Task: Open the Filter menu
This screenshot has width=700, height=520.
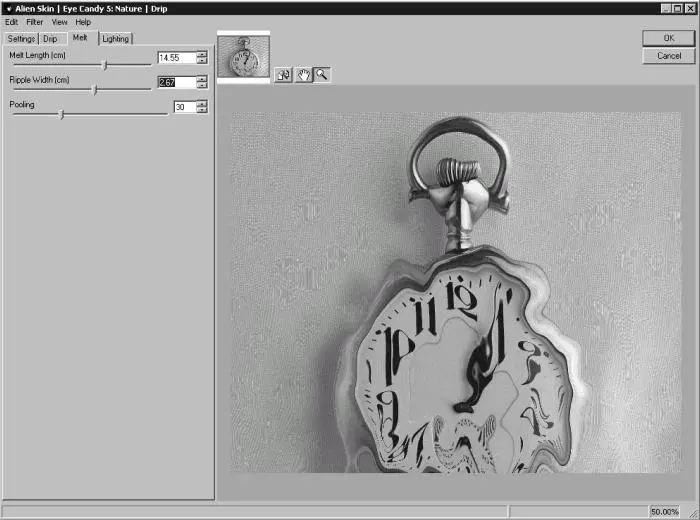Action: (34, 22)
